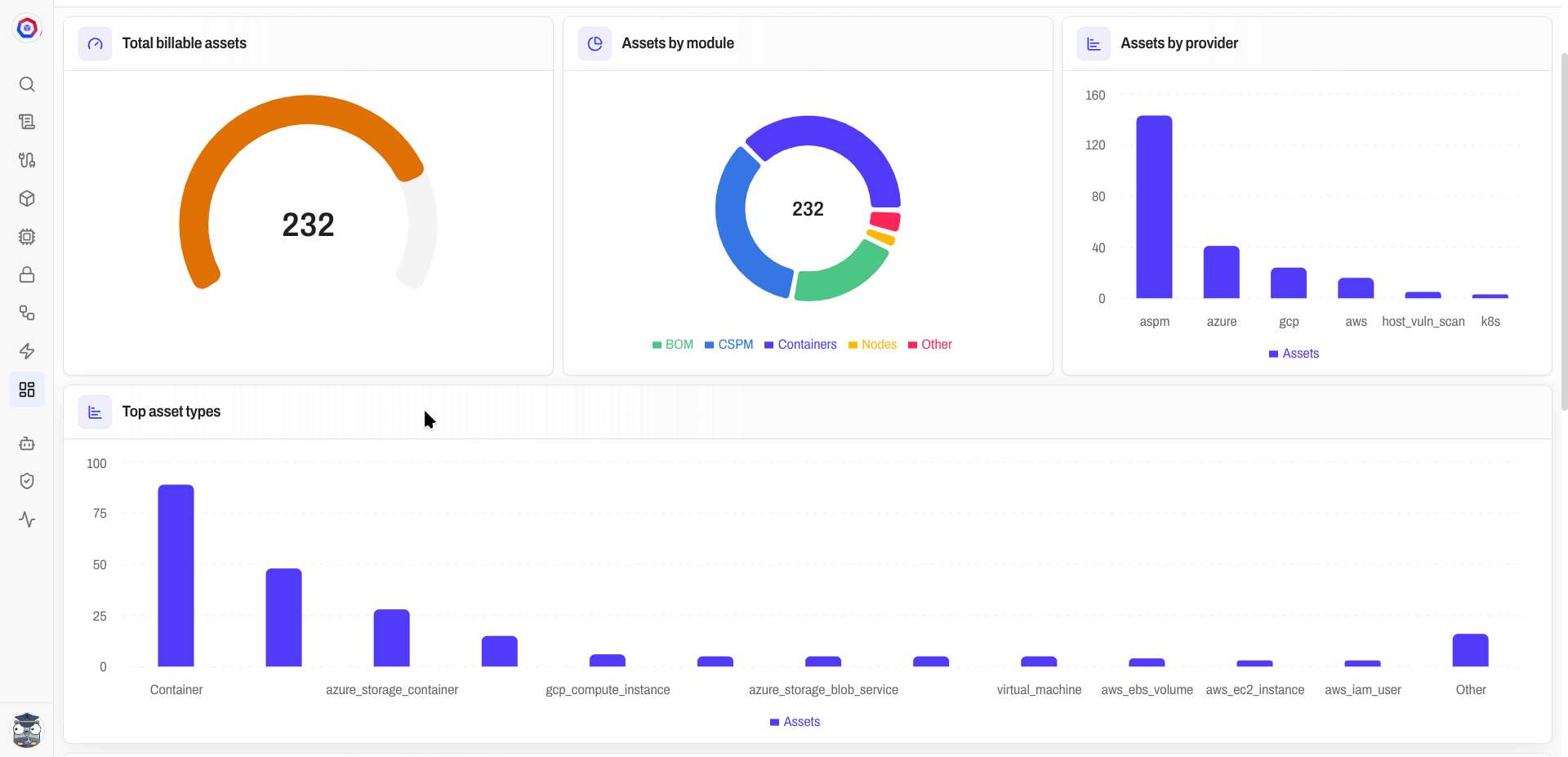Open the list/scroll icon in sidebar

tap(27, 122)
